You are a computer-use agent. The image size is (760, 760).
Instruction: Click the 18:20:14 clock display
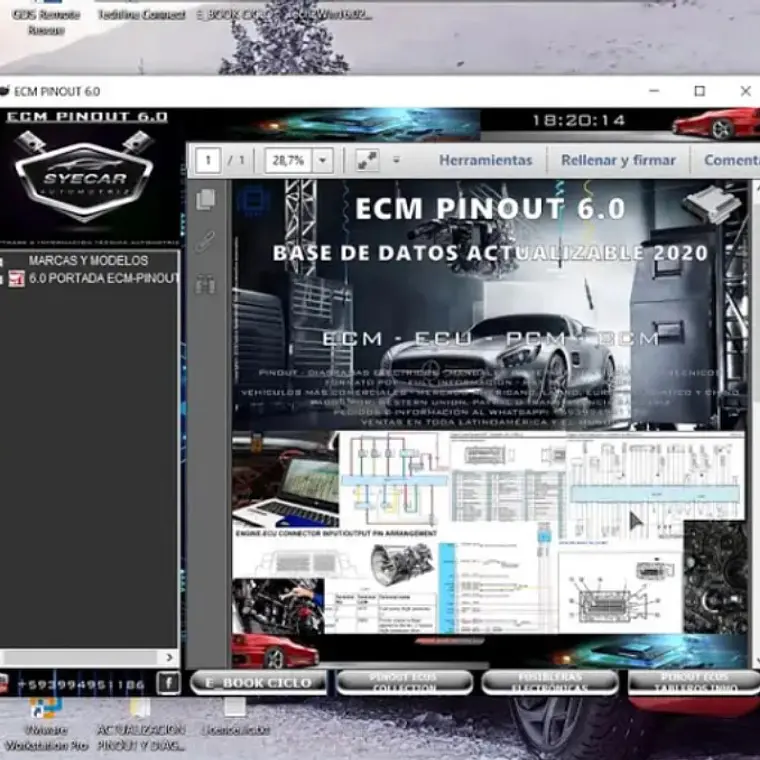[x=579, y=120]
